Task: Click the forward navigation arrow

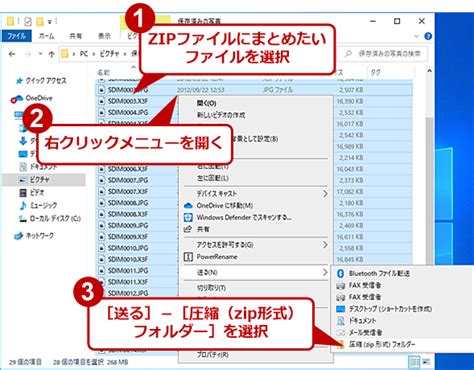Action: pos(28,54)
